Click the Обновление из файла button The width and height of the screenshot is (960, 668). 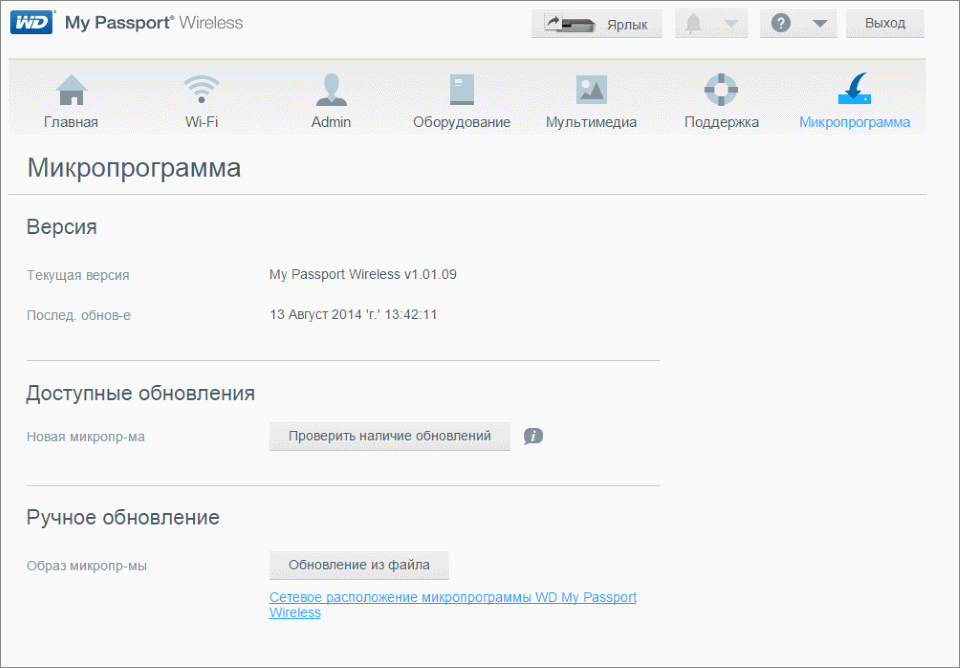[358, 565]
